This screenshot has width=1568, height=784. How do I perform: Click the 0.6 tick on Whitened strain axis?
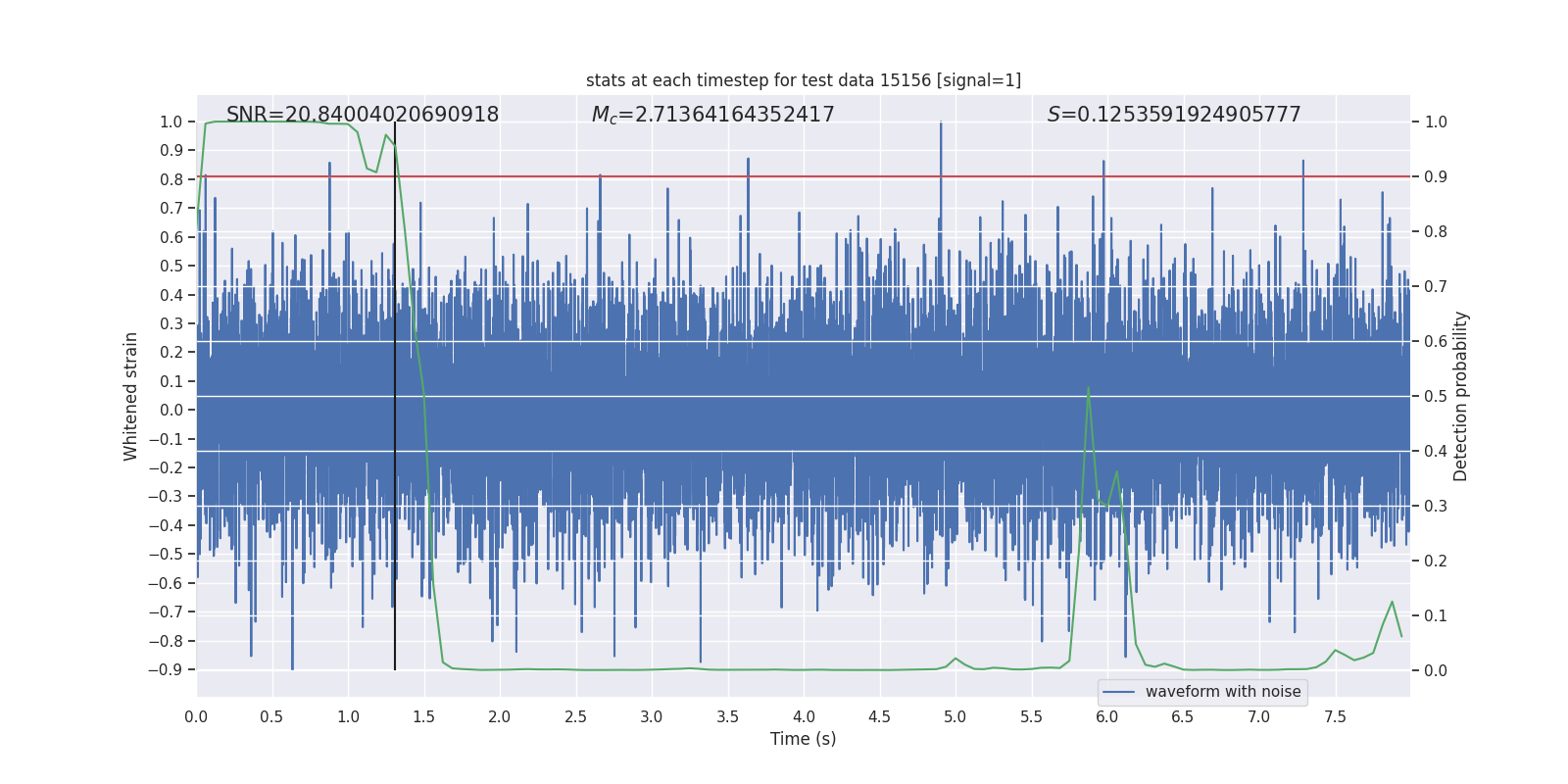click(172, 237)
